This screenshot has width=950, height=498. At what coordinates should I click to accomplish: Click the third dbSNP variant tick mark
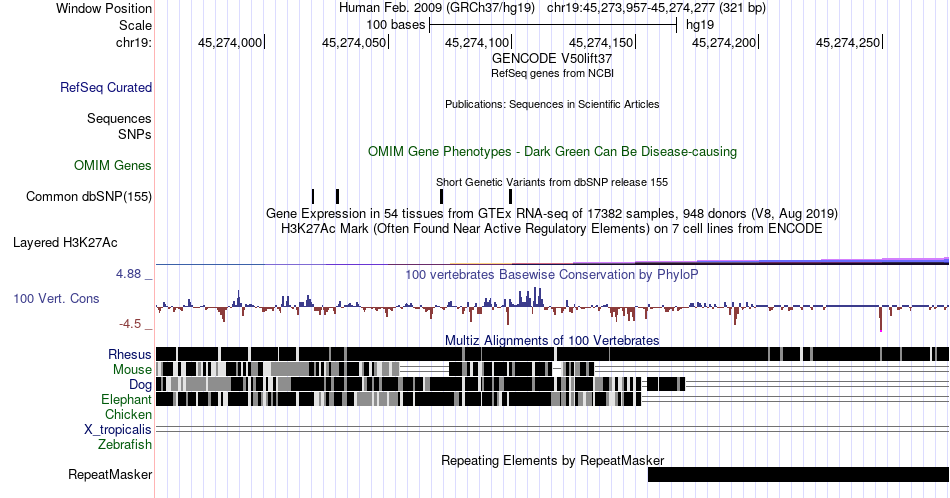(442, 196)
